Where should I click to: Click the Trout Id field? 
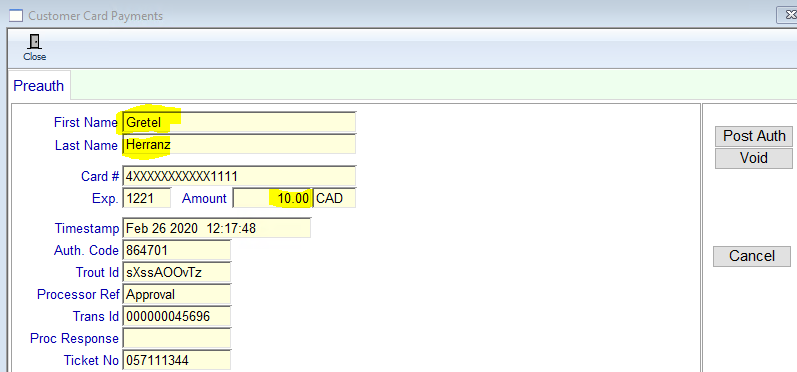[176, 272]
